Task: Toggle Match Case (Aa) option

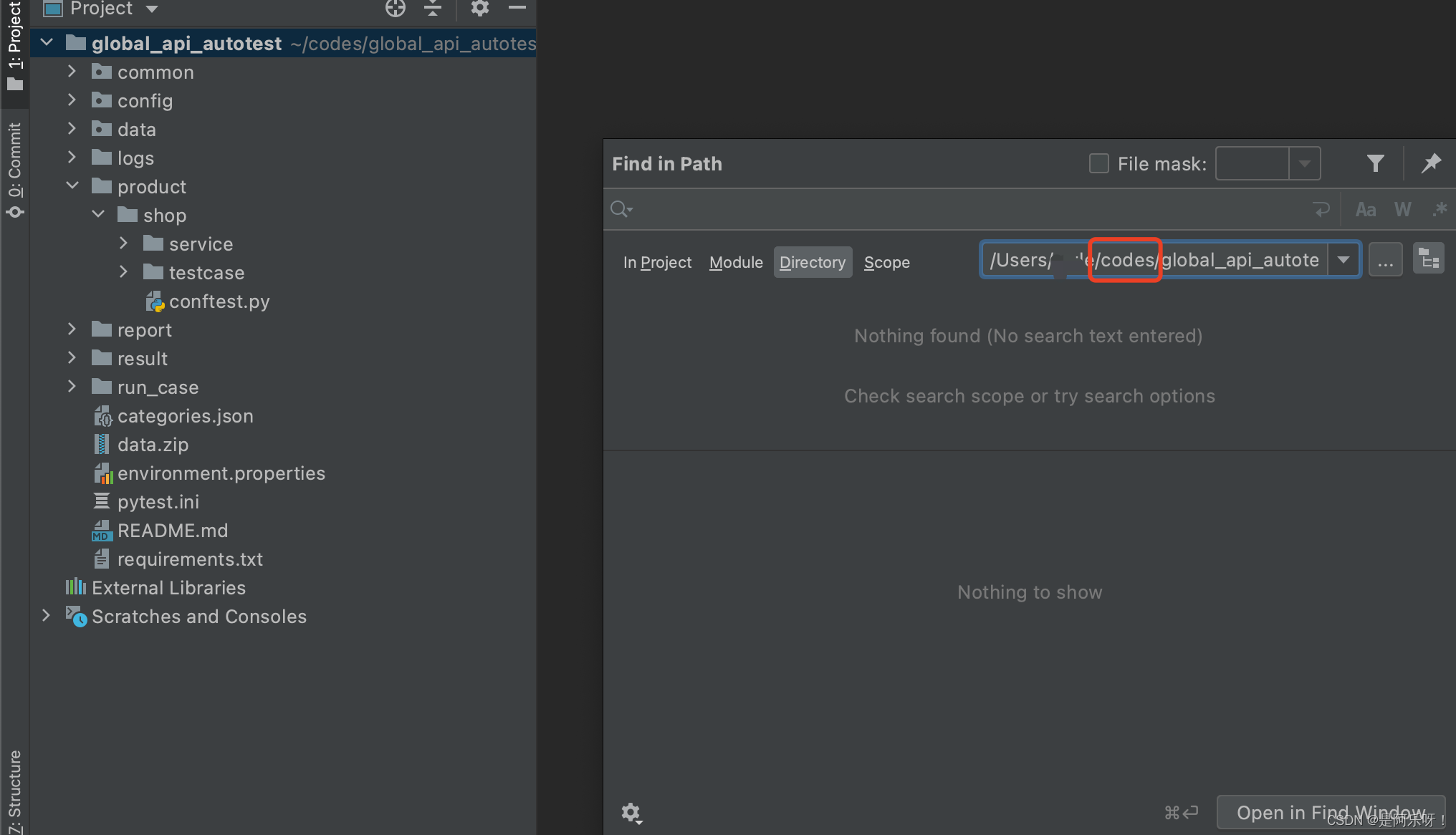Action: pyautogui.click(x=1365, y=210)
